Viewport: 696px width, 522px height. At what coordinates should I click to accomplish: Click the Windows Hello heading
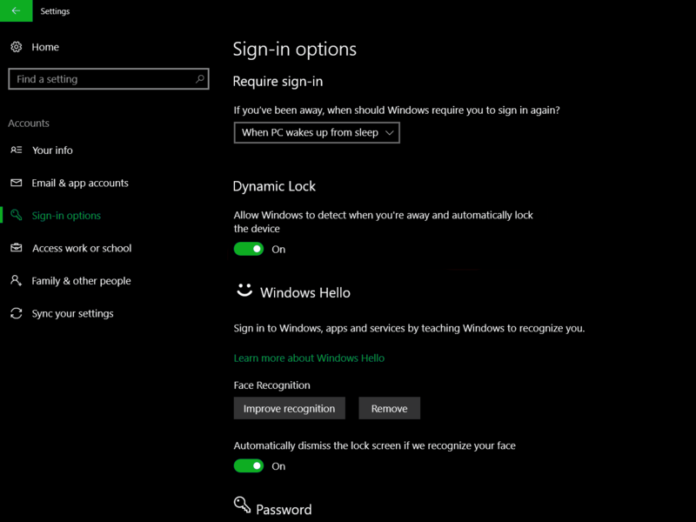click(305, 293)
